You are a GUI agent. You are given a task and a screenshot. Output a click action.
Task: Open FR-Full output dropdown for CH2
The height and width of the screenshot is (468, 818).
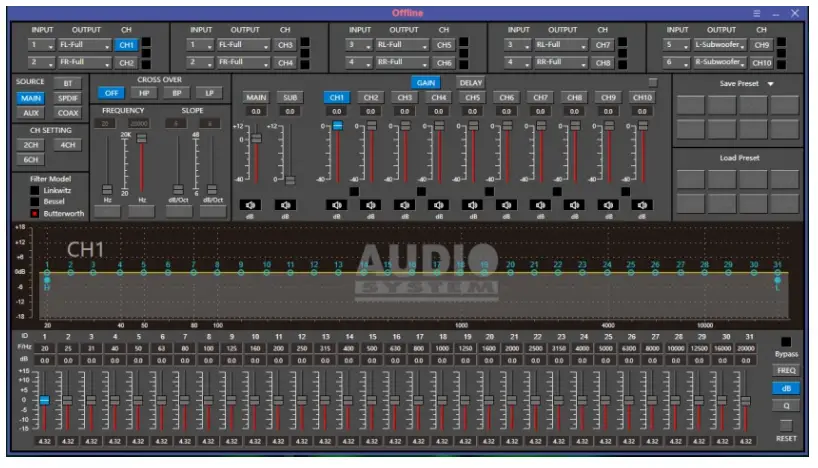pos(85,63)
